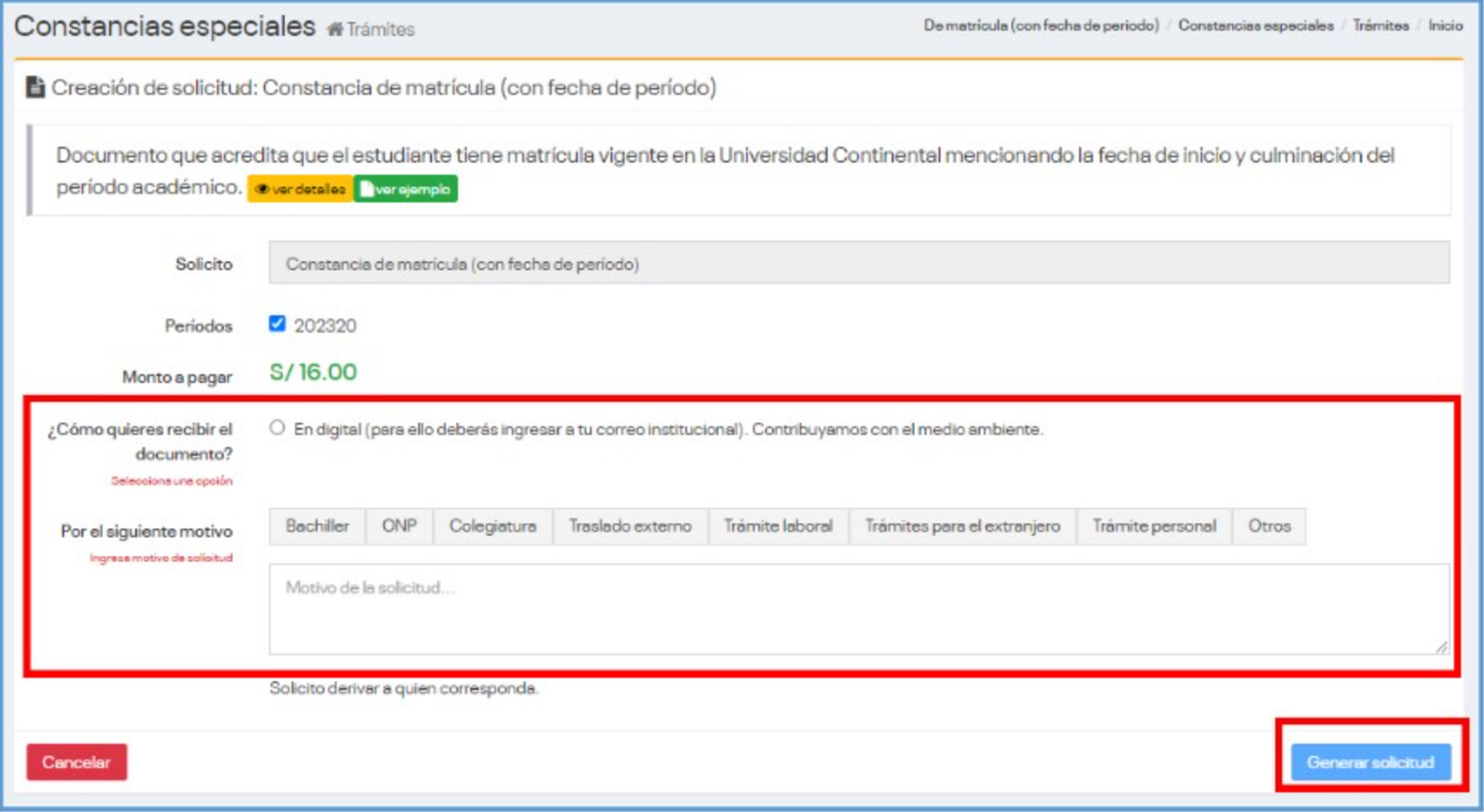Click the yellow 'ver detalles' eye button
1484x812 pixels.
click(x=300, y=189)
